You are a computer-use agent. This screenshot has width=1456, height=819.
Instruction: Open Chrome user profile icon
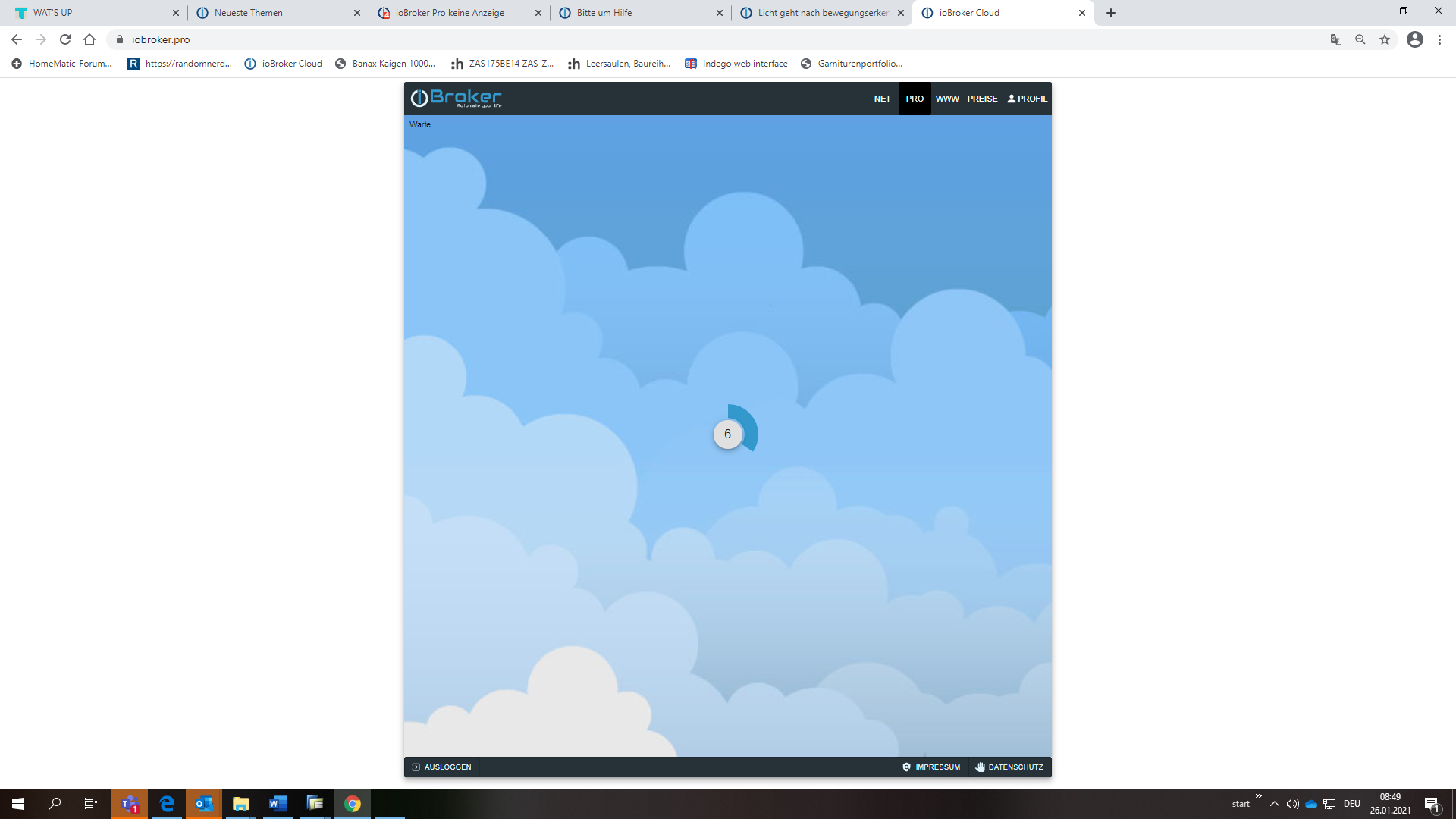tap(1415, 39)
